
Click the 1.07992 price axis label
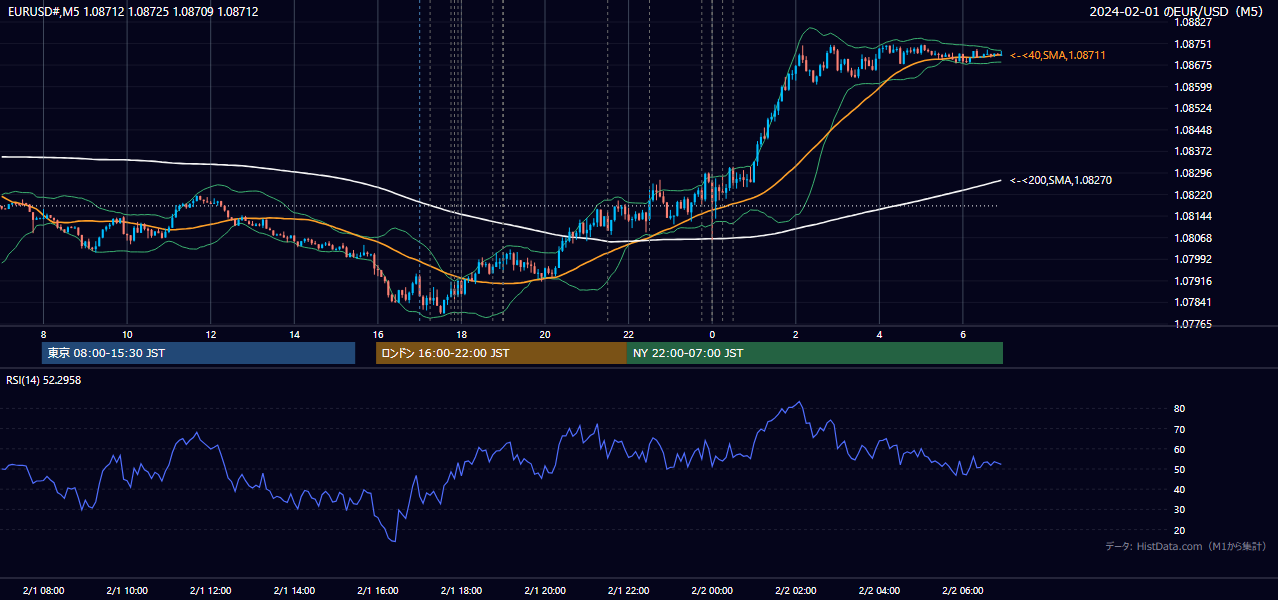pos(1194,259)
